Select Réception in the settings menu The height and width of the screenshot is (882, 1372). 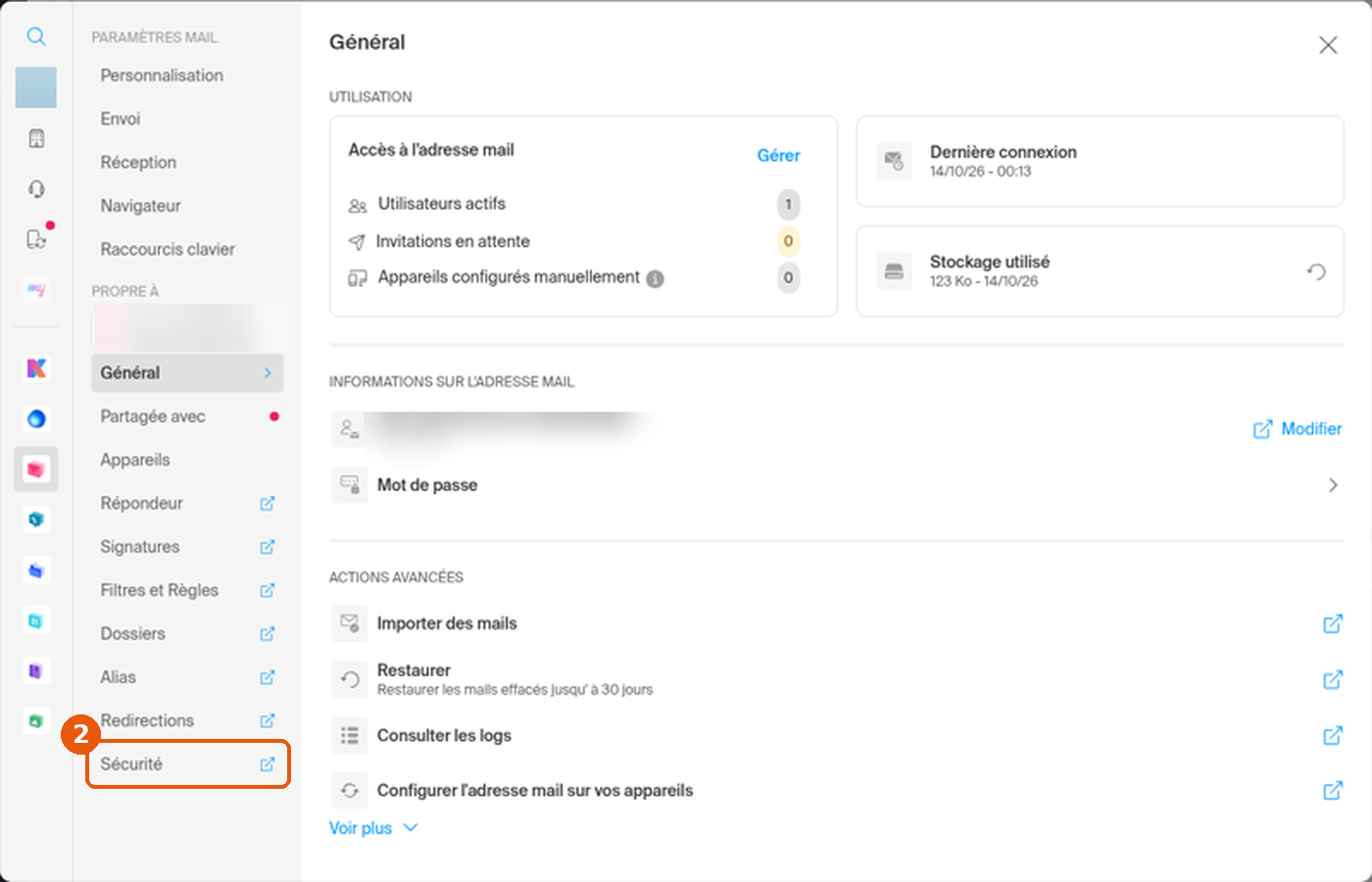(x=138, y=163)
